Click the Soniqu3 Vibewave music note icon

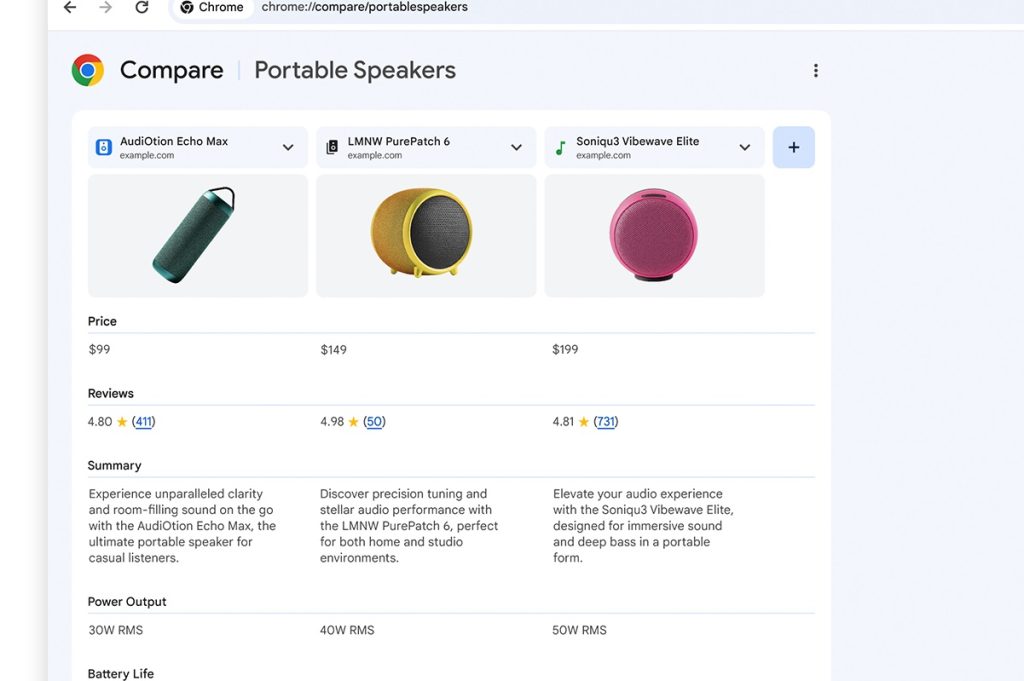click(560, 148)
